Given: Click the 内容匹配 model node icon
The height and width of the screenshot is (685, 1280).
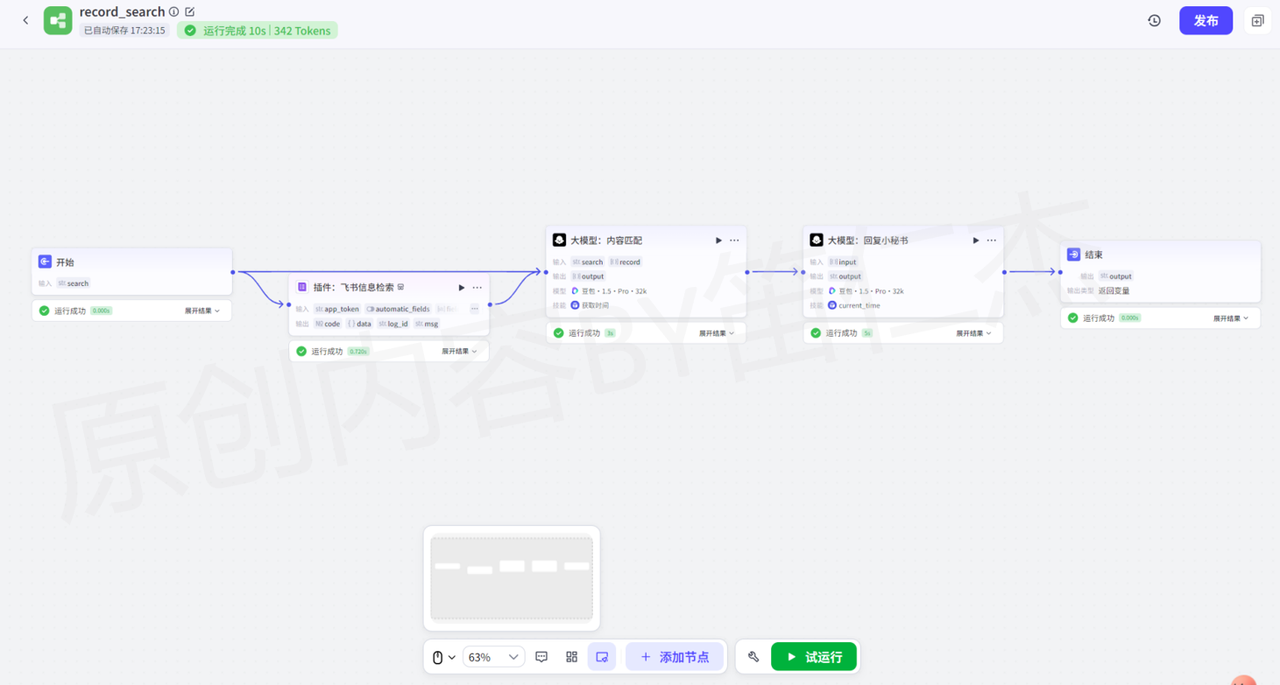Looking at the screenshot, I should pyautogui.click(x=560, y=240).
